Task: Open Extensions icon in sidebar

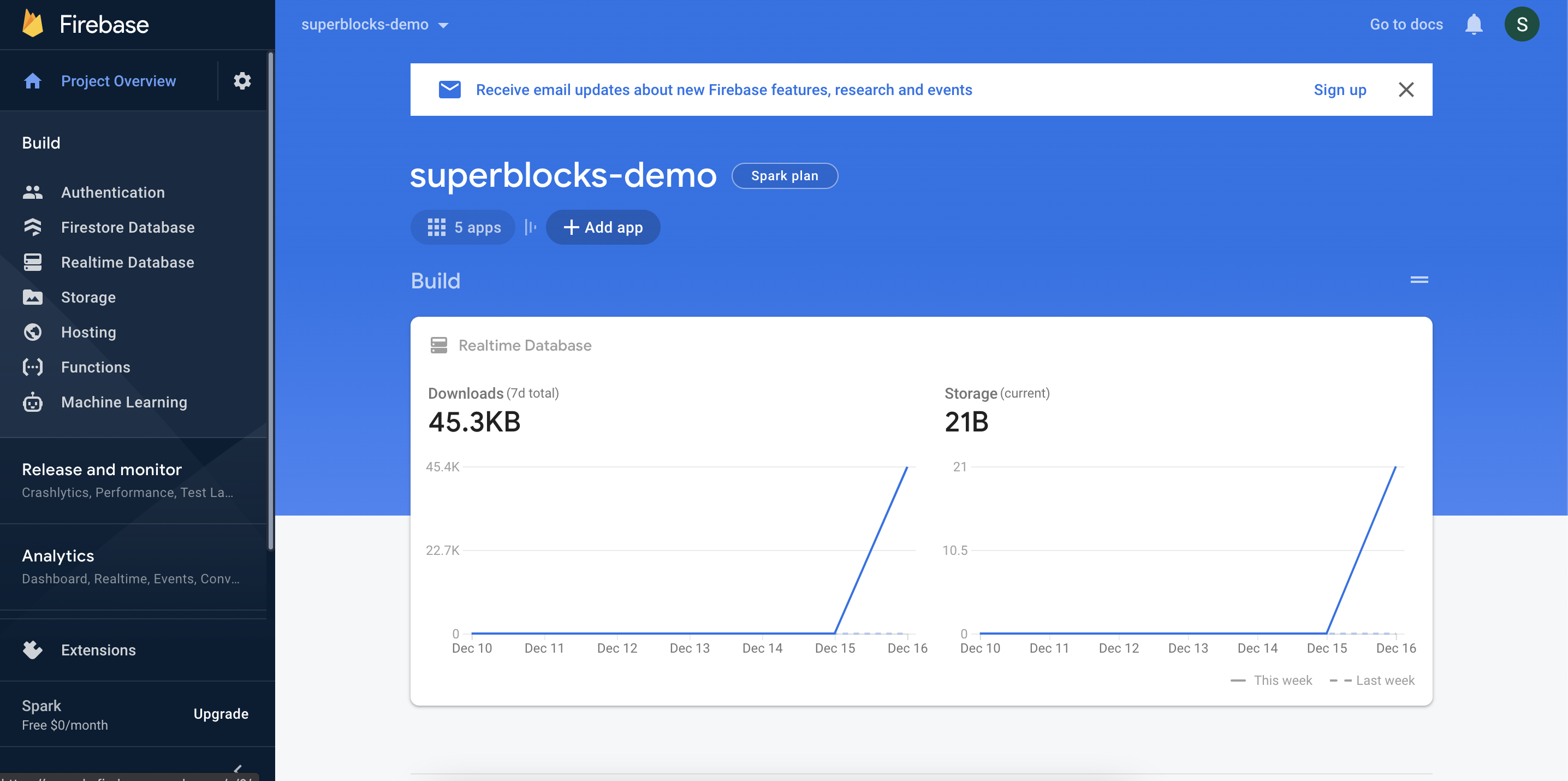Action: point(32,648)
